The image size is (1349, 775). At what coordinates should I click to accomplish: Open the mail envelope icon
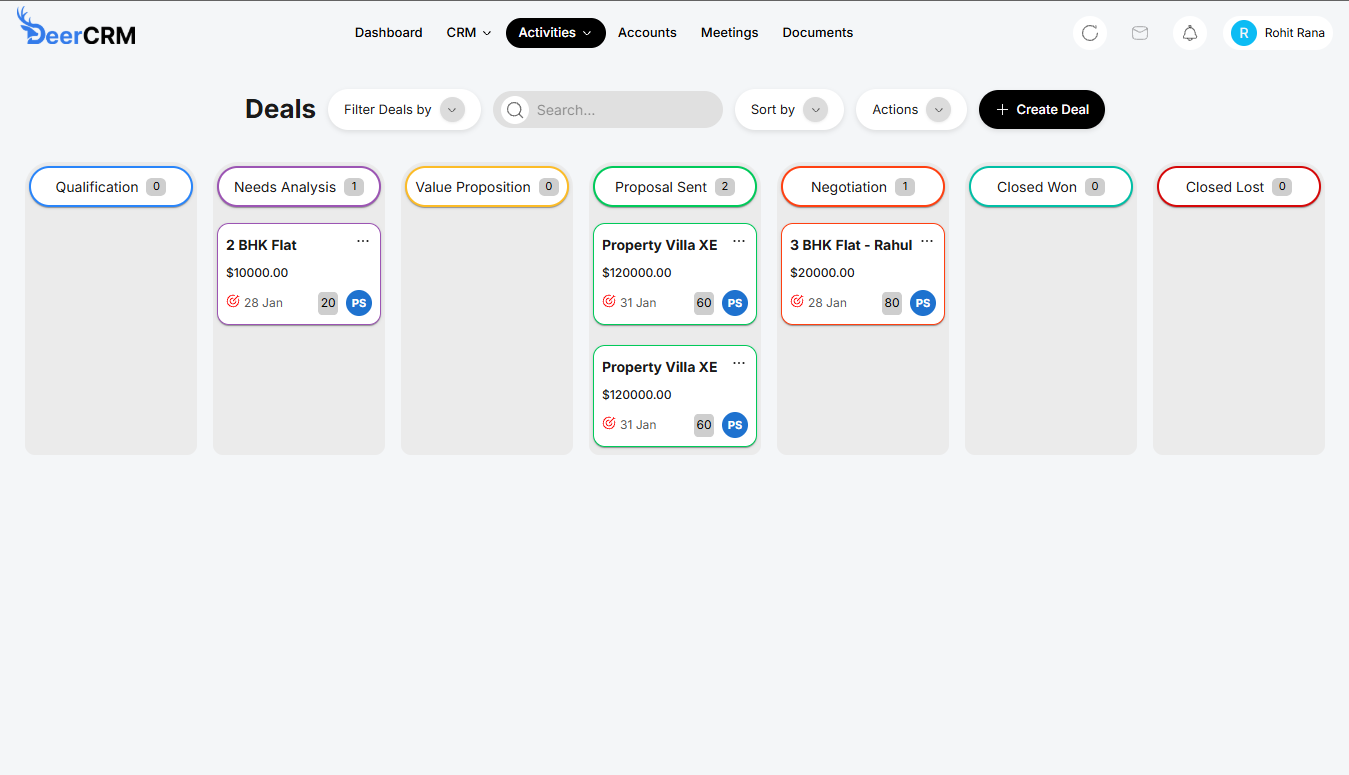tap(1139, 33)
